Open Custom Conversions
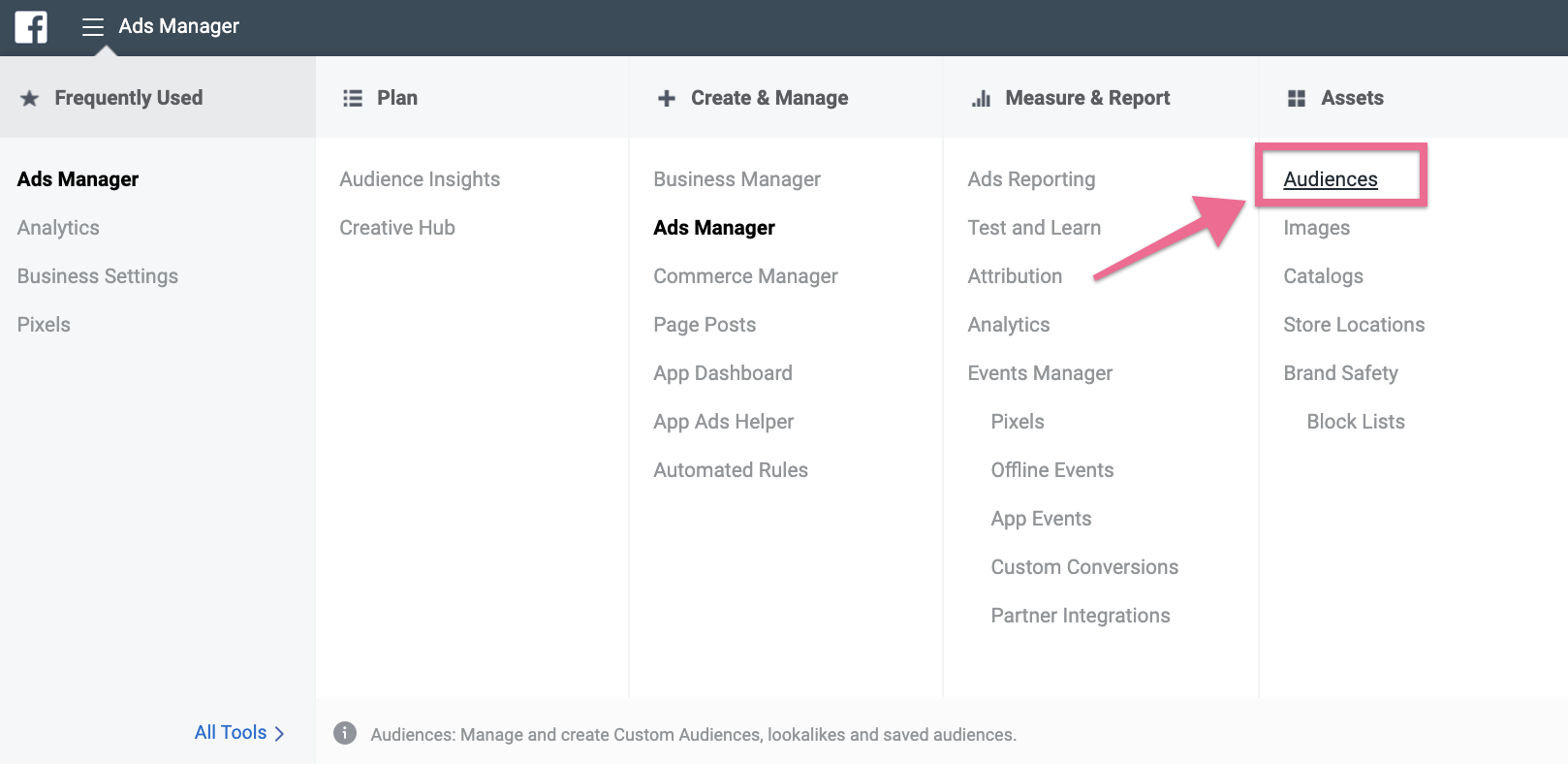This screenshot has height=764, width=1568. pos(1084,567)
